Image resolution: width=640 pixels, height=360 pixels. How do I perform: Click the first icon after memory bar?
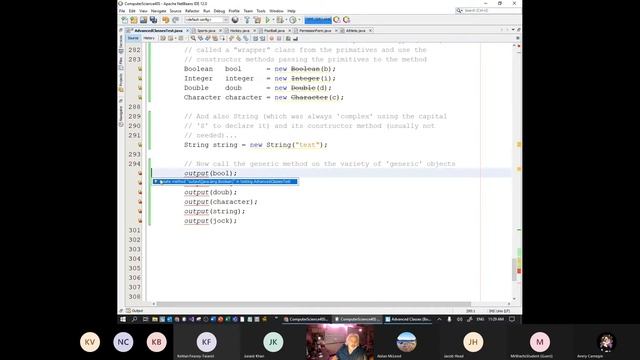[337, 20]
